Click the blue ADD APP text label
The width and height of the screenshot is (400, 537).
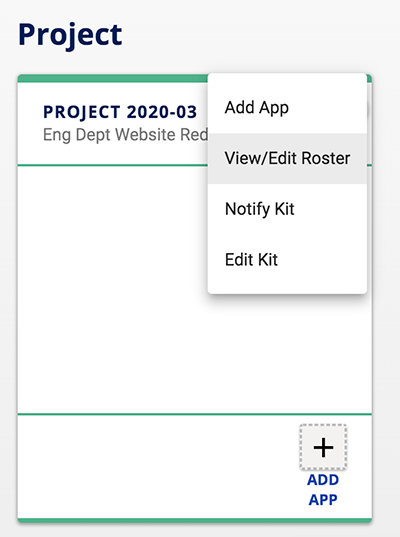(323, 490)
